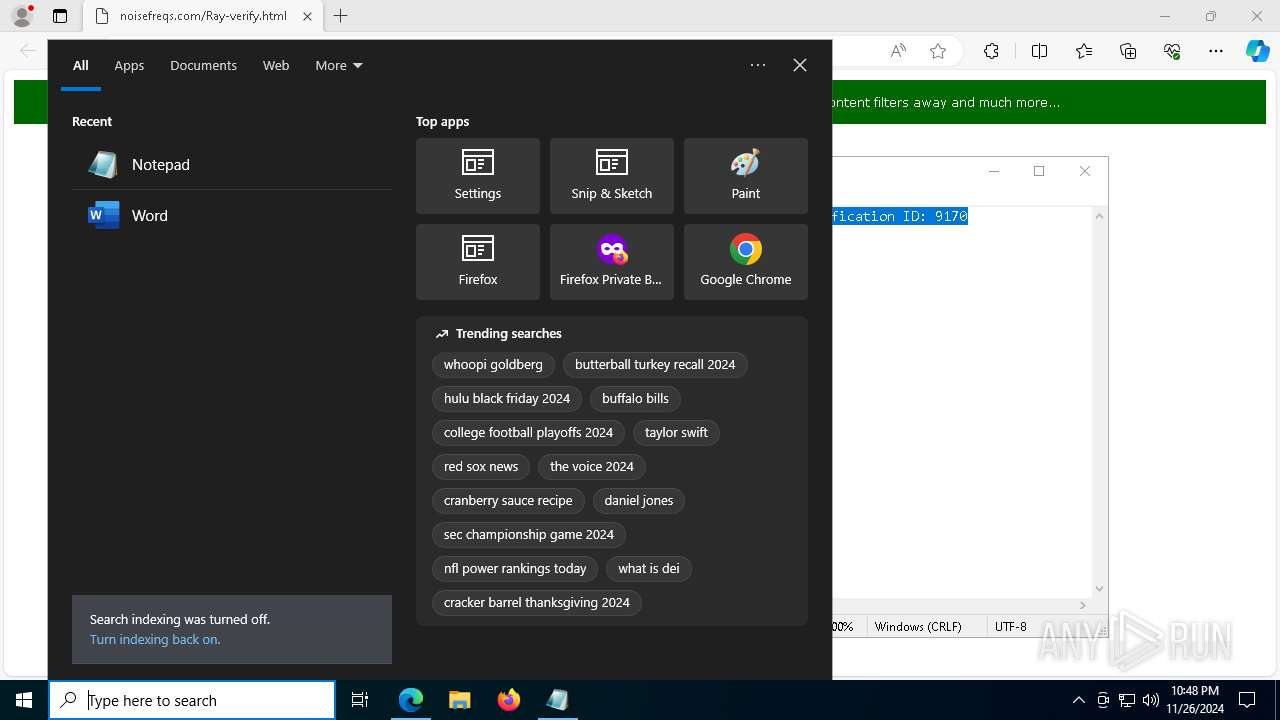Search college football playoffs 2024

(x=528, y=433)
